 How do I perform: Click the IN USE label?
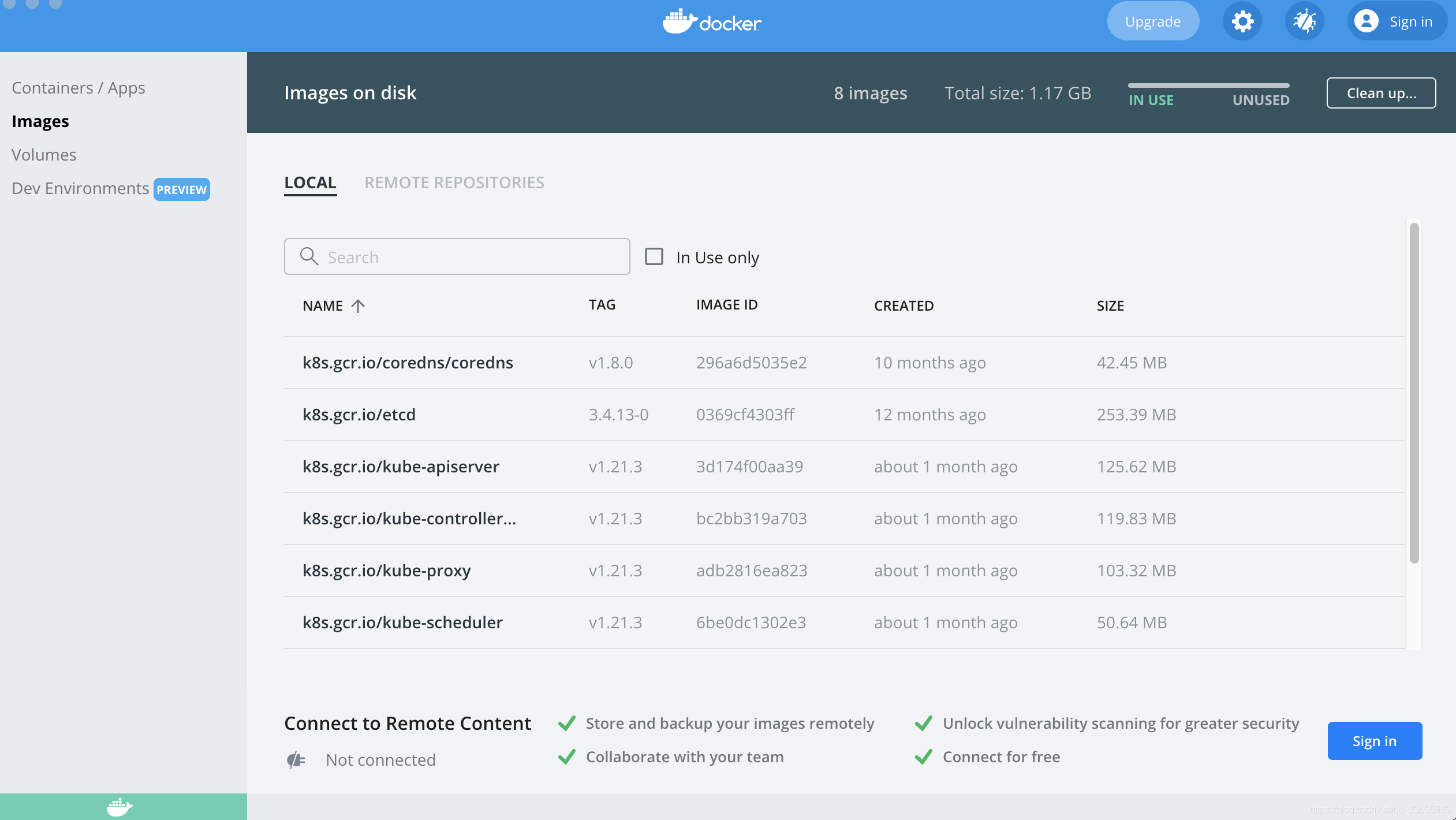tap(1151, 100)
